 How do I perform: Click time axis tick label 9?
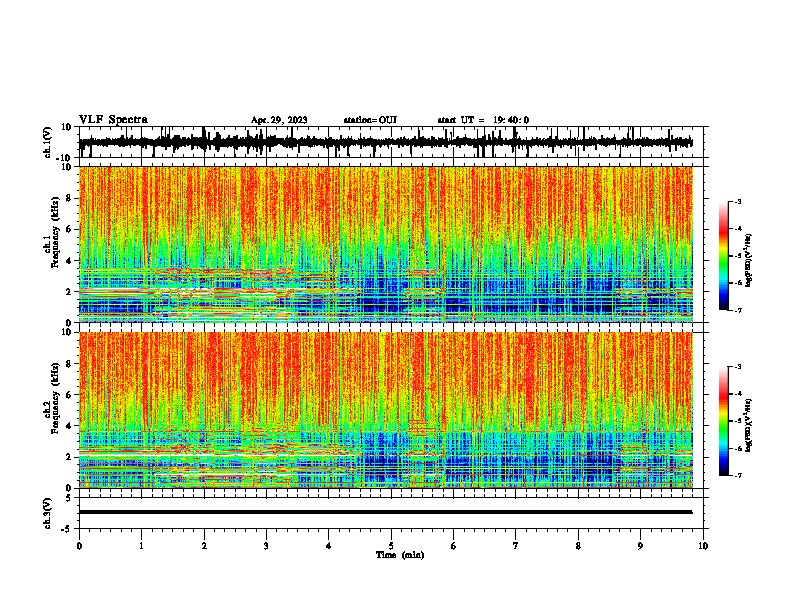click(640, 546)
